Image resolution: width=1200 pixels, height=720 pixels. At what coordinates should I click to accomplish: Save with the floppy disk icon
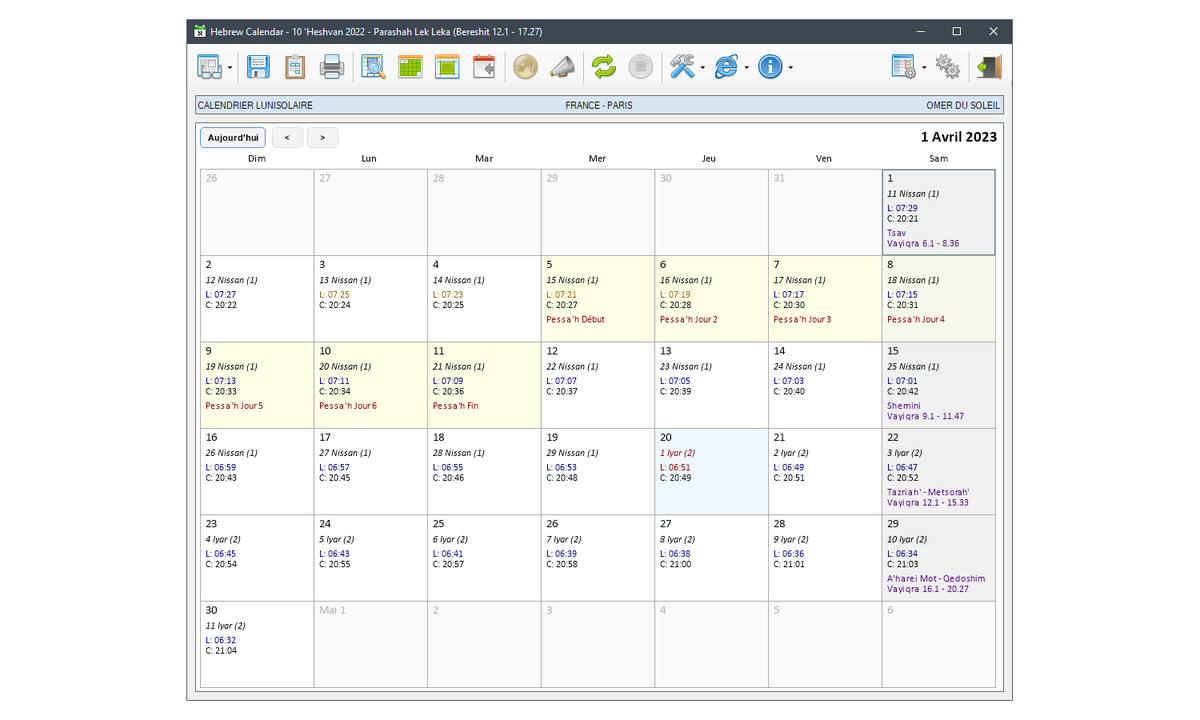click(258, 67)
